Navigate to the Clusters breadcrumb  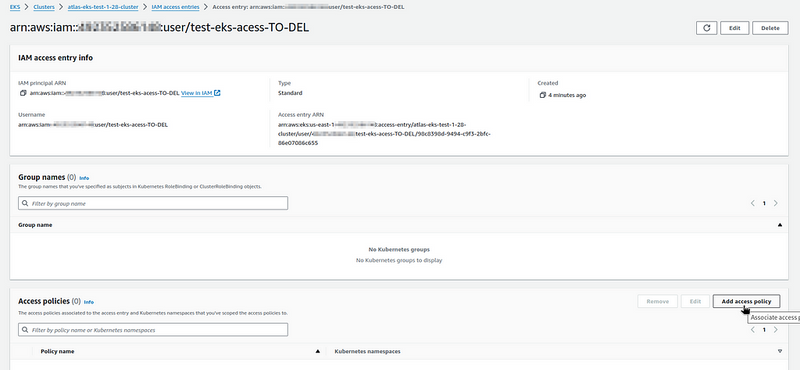pos(44,7)
